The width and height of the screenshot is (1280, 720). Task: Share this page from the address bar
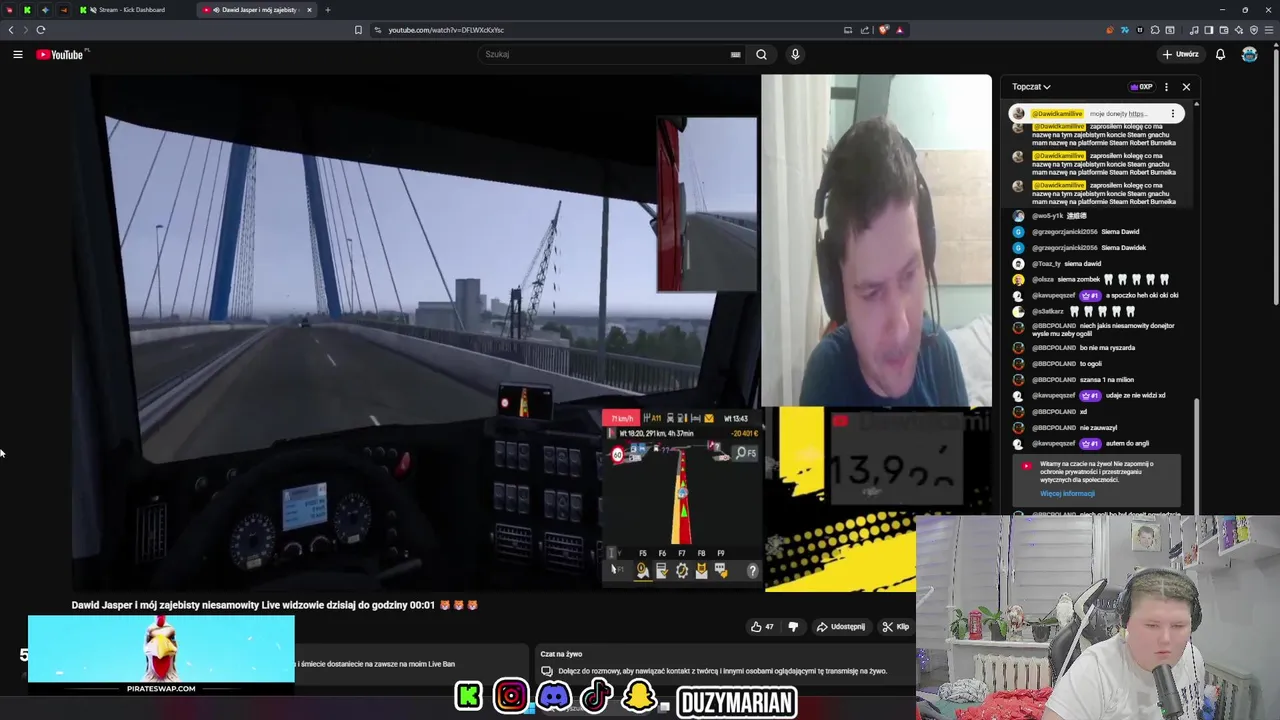865,30
